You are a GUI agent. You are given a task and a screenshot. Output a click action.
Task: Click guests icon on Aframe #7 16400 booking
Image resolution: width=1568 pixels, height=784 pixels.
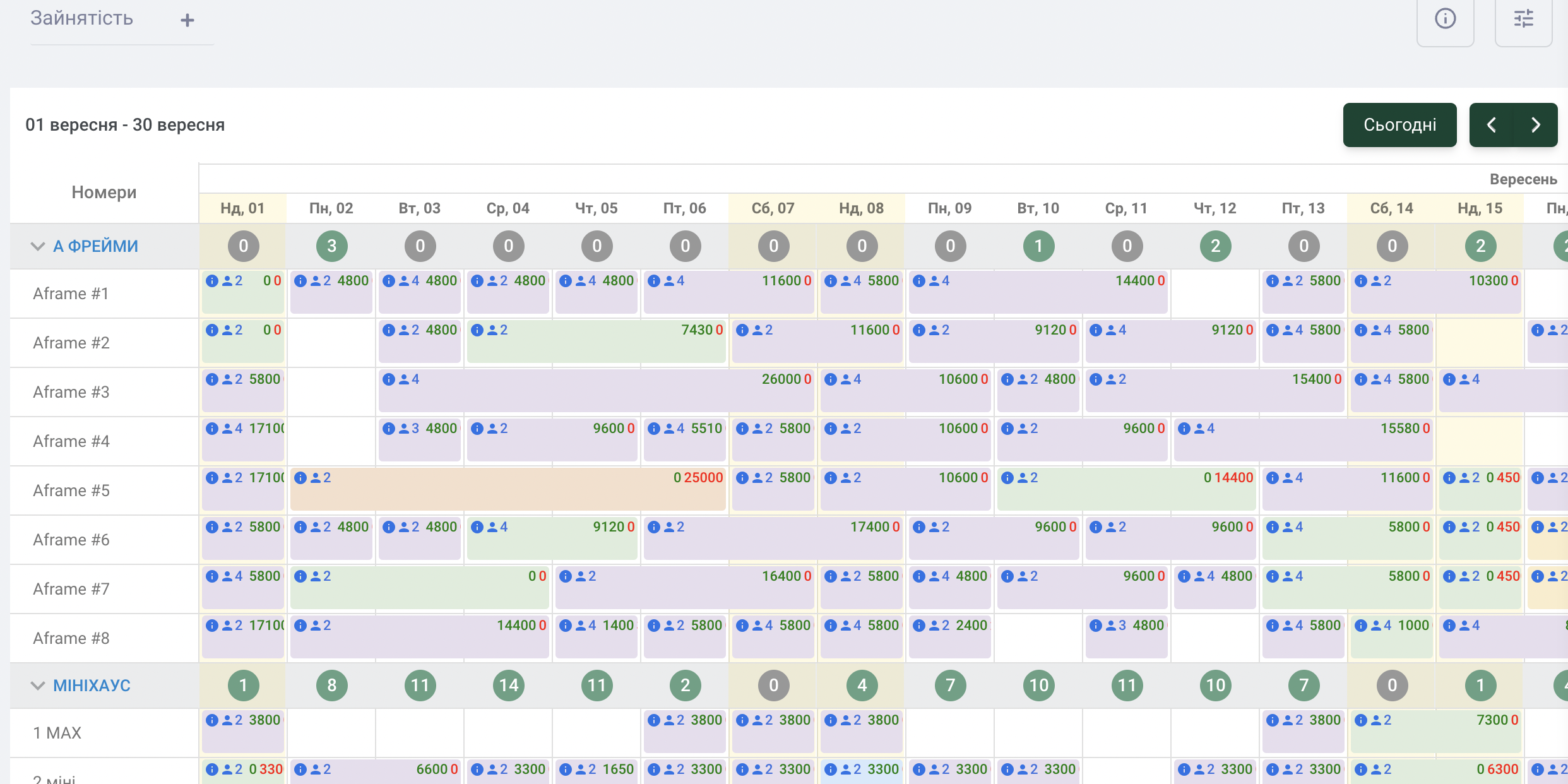pos(581,576)
